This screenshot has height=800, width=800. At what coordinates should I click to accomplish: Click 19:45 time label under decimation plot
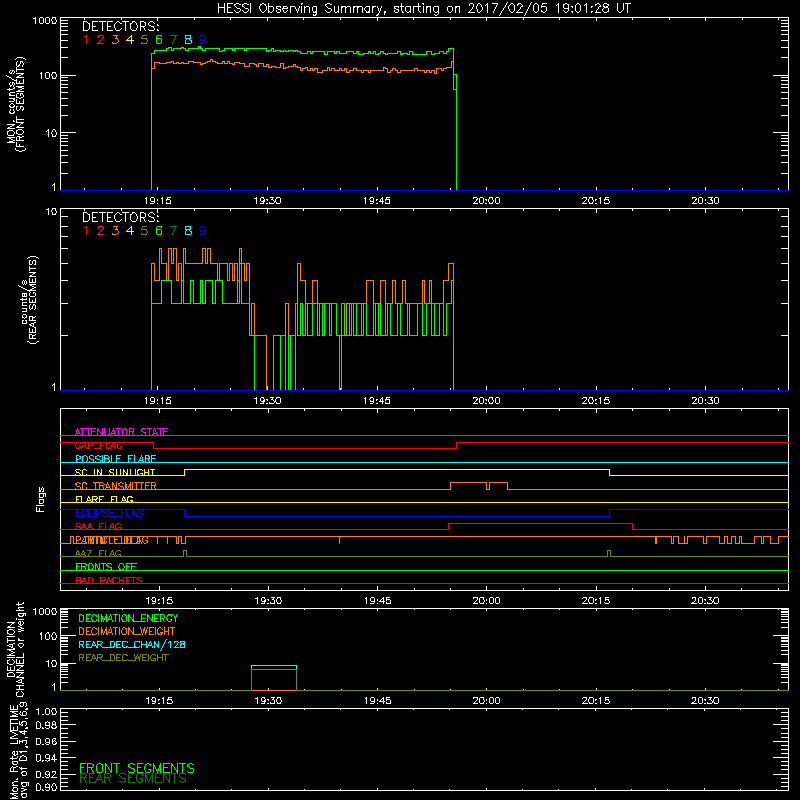point(378,701)
